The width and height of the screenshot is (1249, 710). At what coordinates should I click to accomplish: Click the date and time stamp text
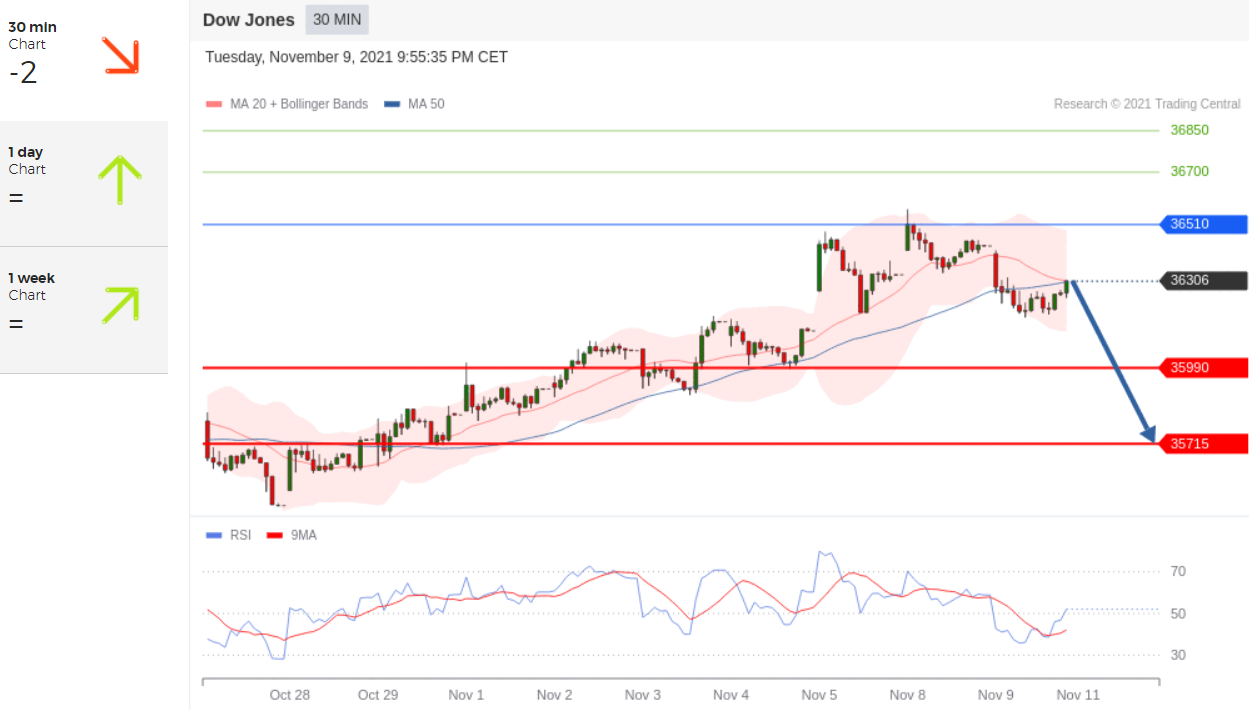(357, 57)
